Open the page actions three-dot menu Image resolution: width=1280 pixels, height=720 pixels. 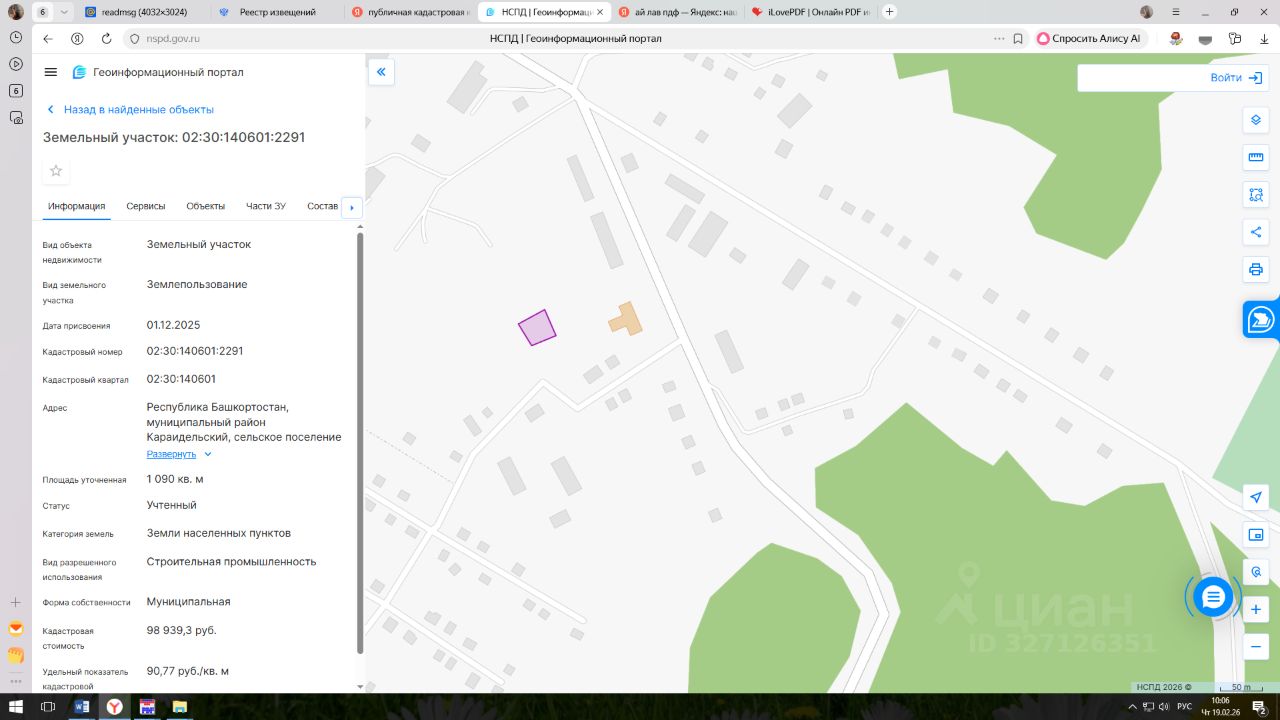[999, 39]
